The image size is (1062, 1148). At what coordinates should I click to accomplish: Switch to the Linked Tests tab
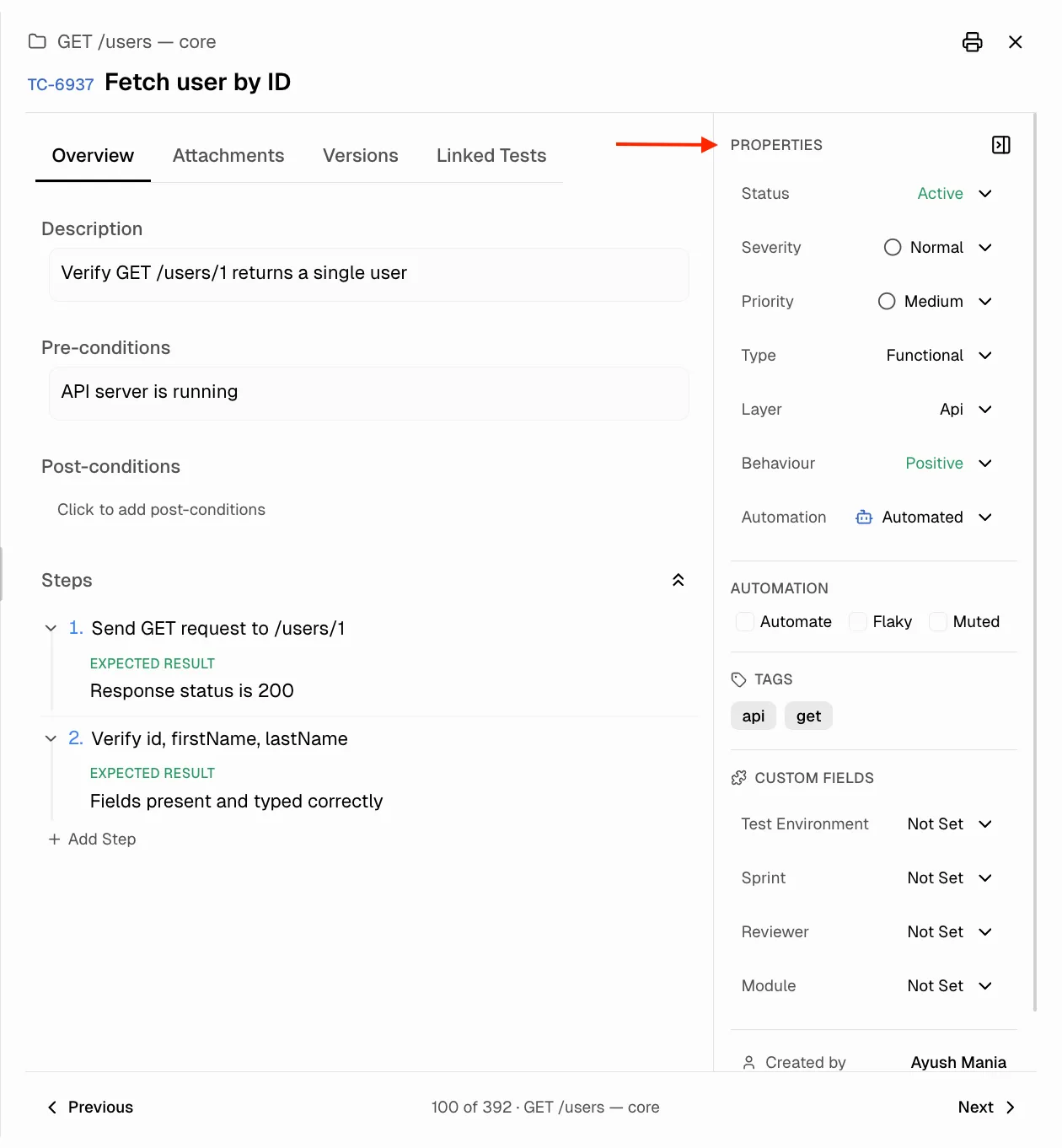[491, 155]
